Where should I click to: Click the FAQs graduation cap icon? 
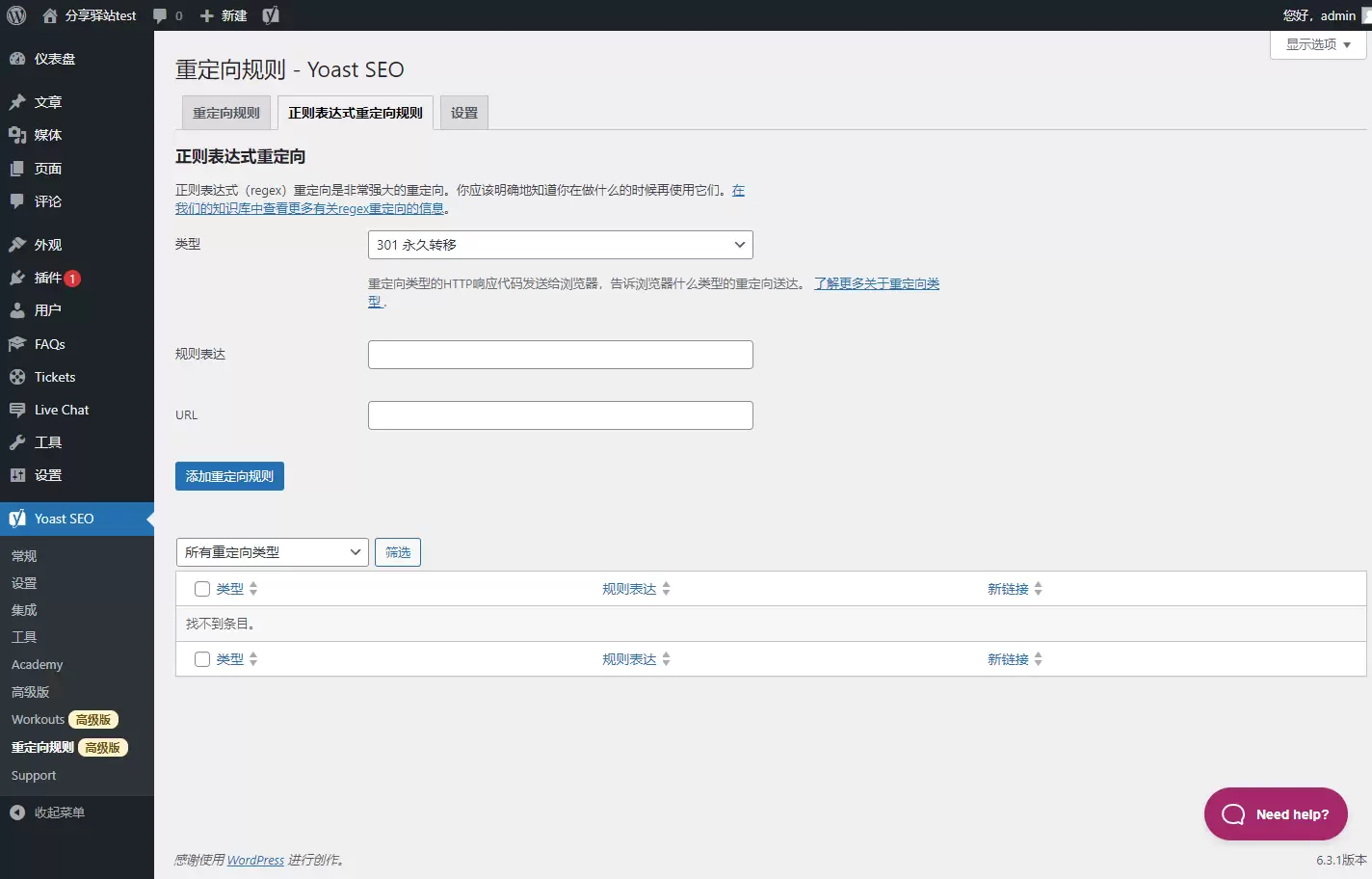17,344
